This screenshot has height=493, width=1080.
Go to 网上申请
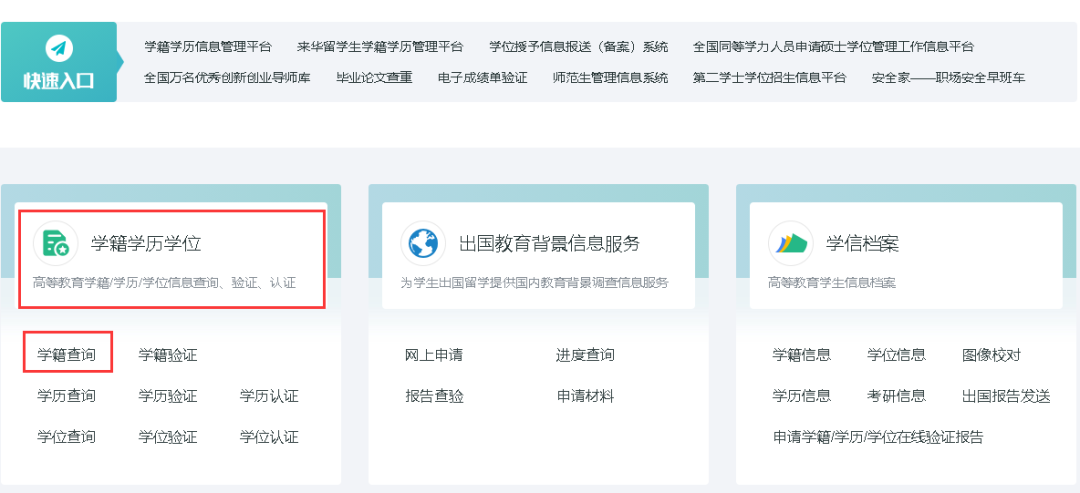(x=434, y=355)
